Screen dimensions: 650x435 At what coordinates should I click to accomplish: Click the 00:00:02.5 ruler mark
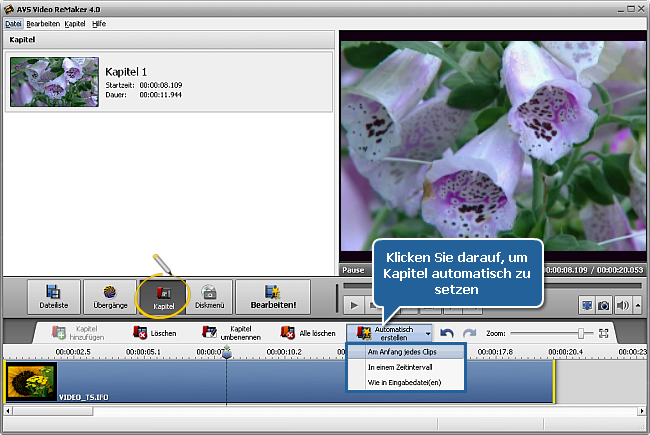click(73, 352)
